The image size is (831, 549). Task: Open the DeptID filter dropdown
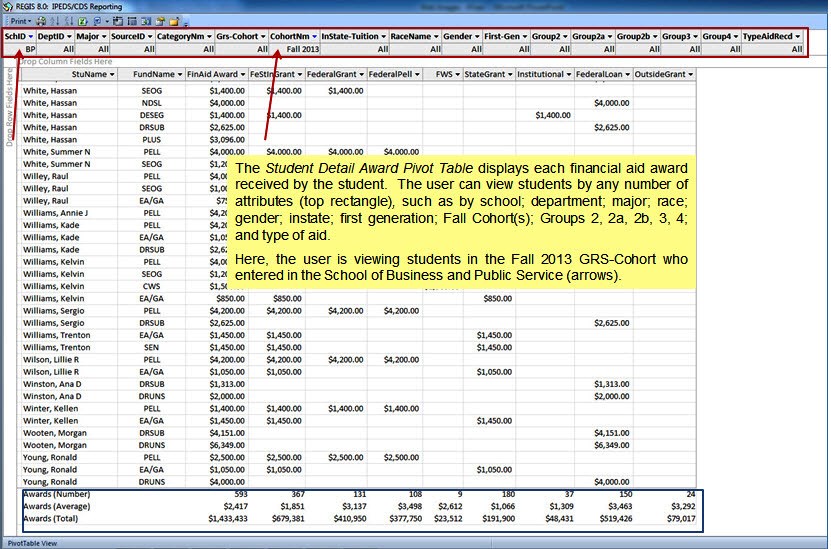pos(68,36)
